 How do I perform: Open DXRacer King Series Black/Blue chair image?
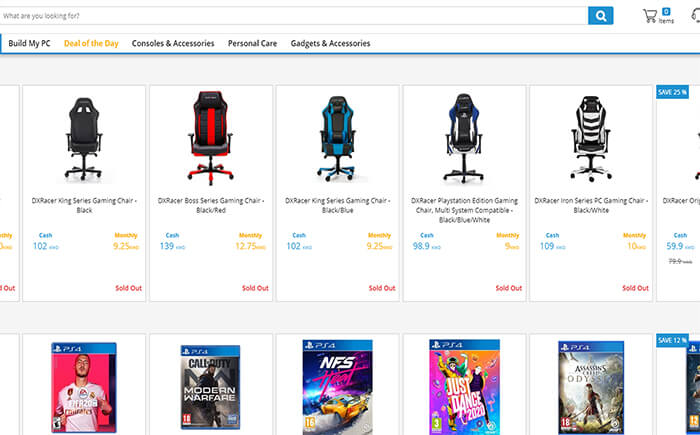coord(338,138)
